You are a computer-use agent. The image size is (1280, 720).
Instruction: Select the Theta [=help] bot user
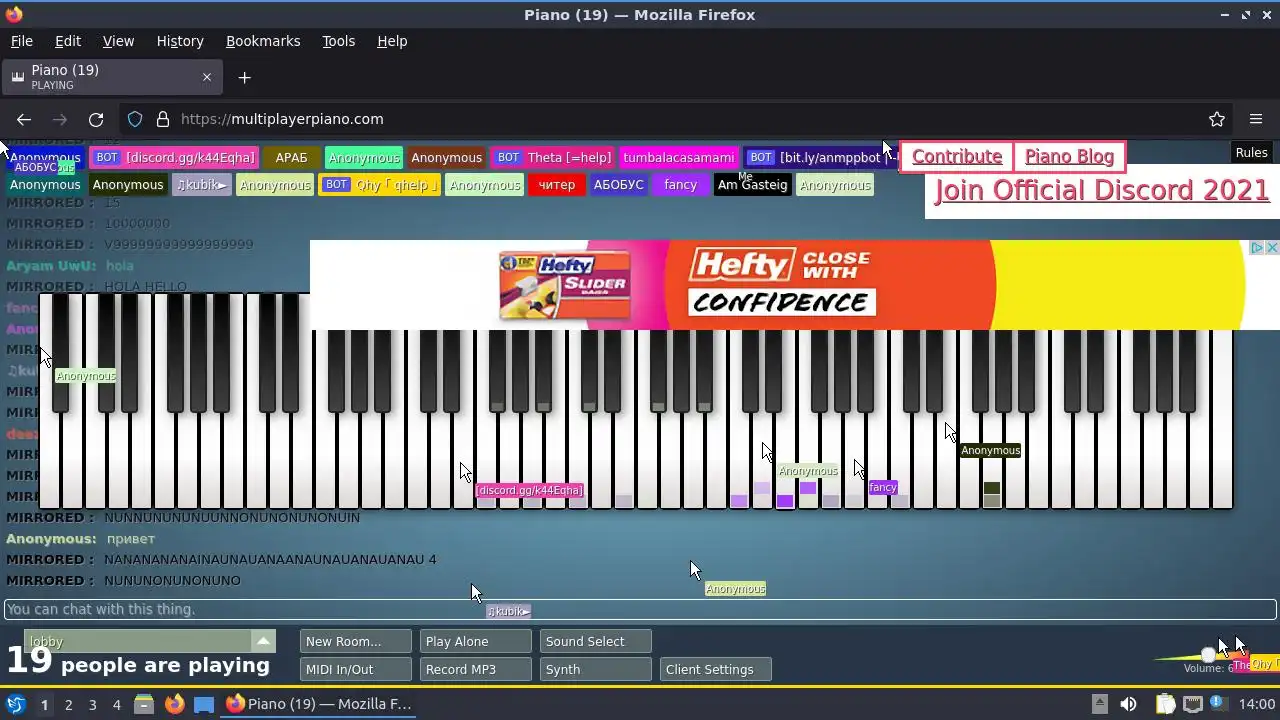(553, 158)
